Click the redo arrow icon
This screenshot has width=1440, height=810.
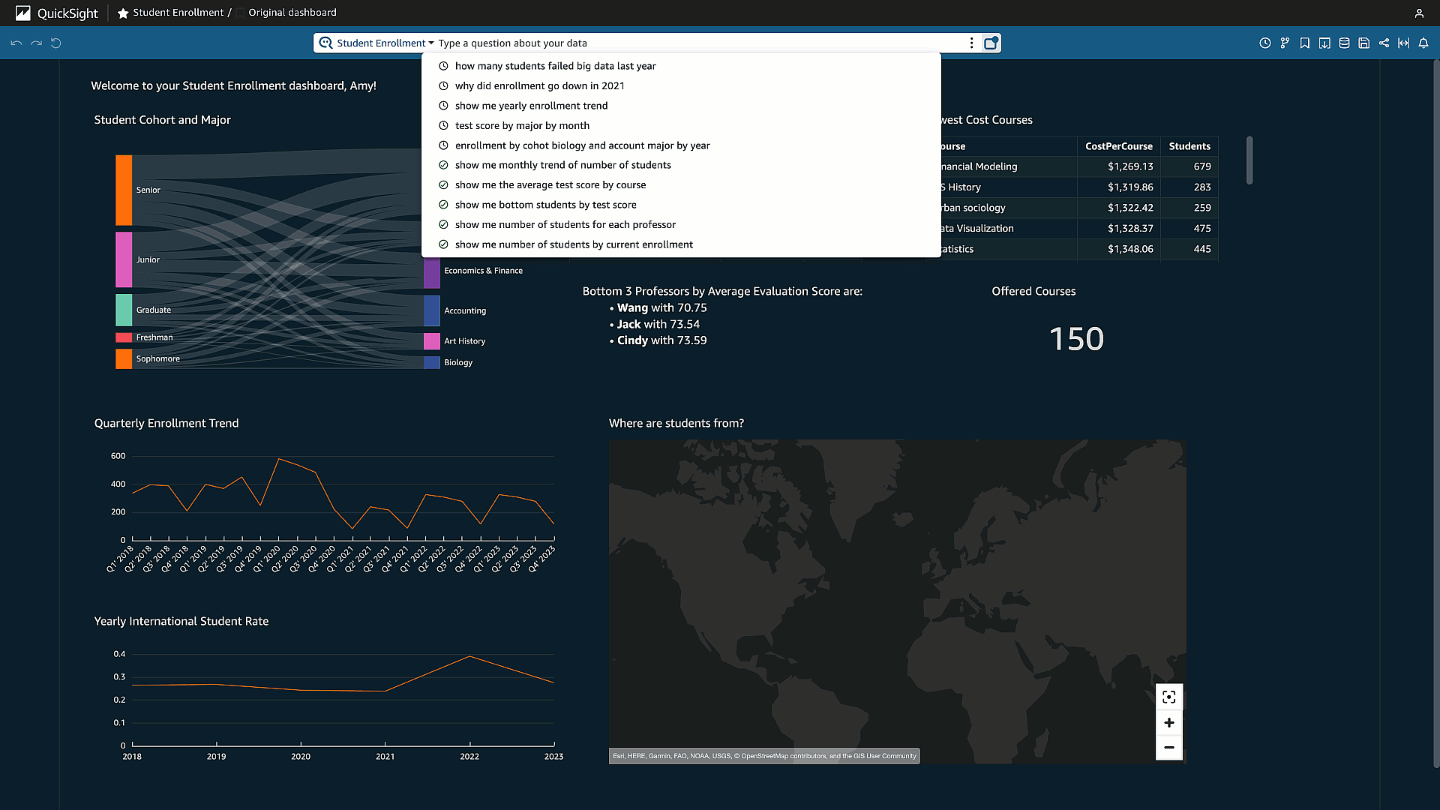click(x=36, y=43)
